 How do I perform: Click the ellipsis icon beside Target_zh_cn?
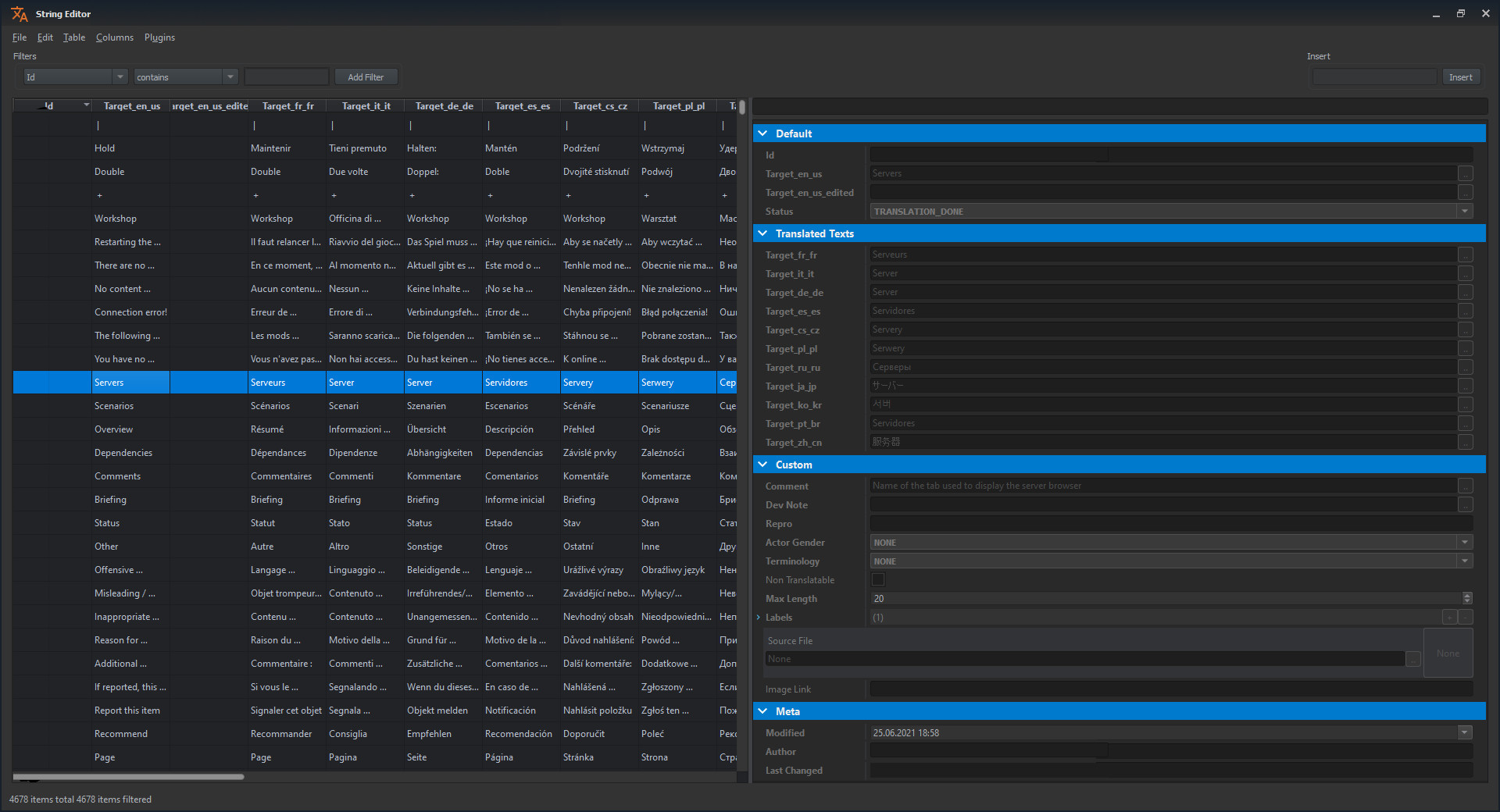click(x=1465, y=442)
